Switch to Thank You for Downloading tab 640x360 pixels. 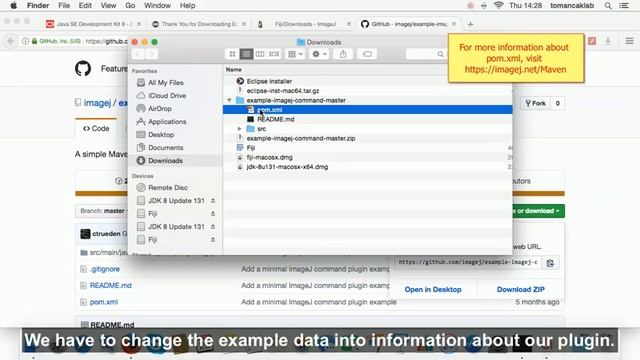pos(198,24)
